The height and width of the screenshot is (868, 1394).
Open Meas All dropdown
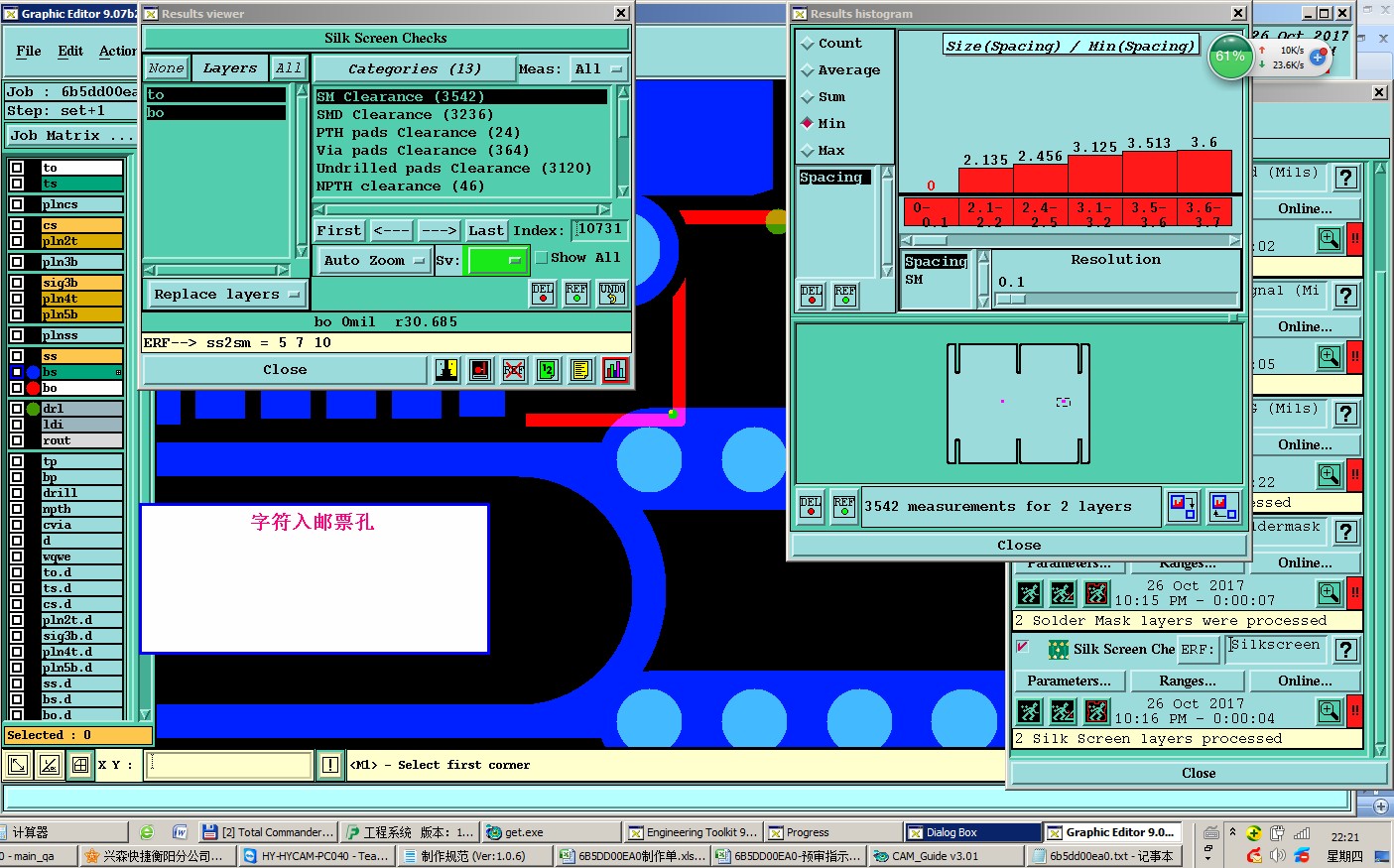[598, 69]
